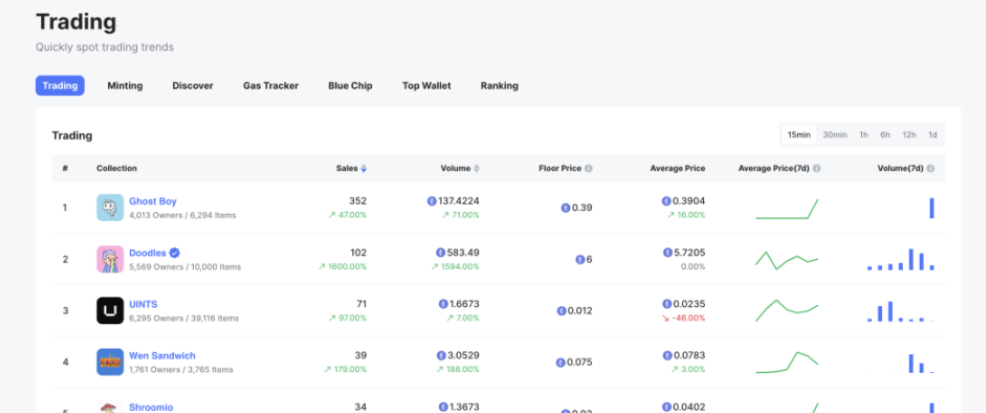Click the Average Price(7d) info icon
The image size is (986, 413).
pos(817,168)
